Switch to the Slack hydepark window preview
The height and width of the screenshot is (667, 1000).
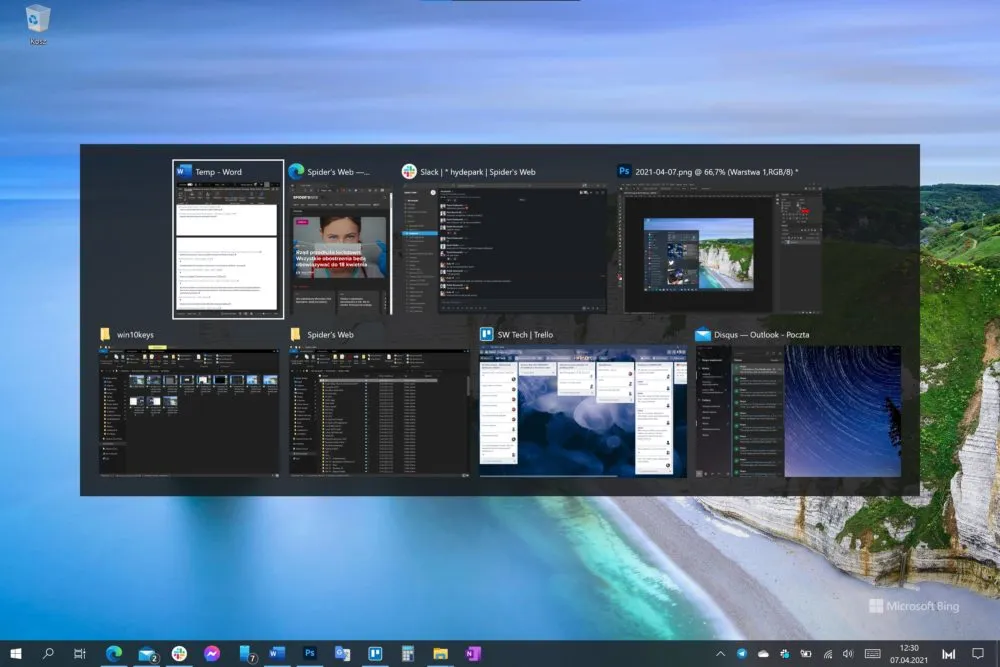tap(504, 239)
